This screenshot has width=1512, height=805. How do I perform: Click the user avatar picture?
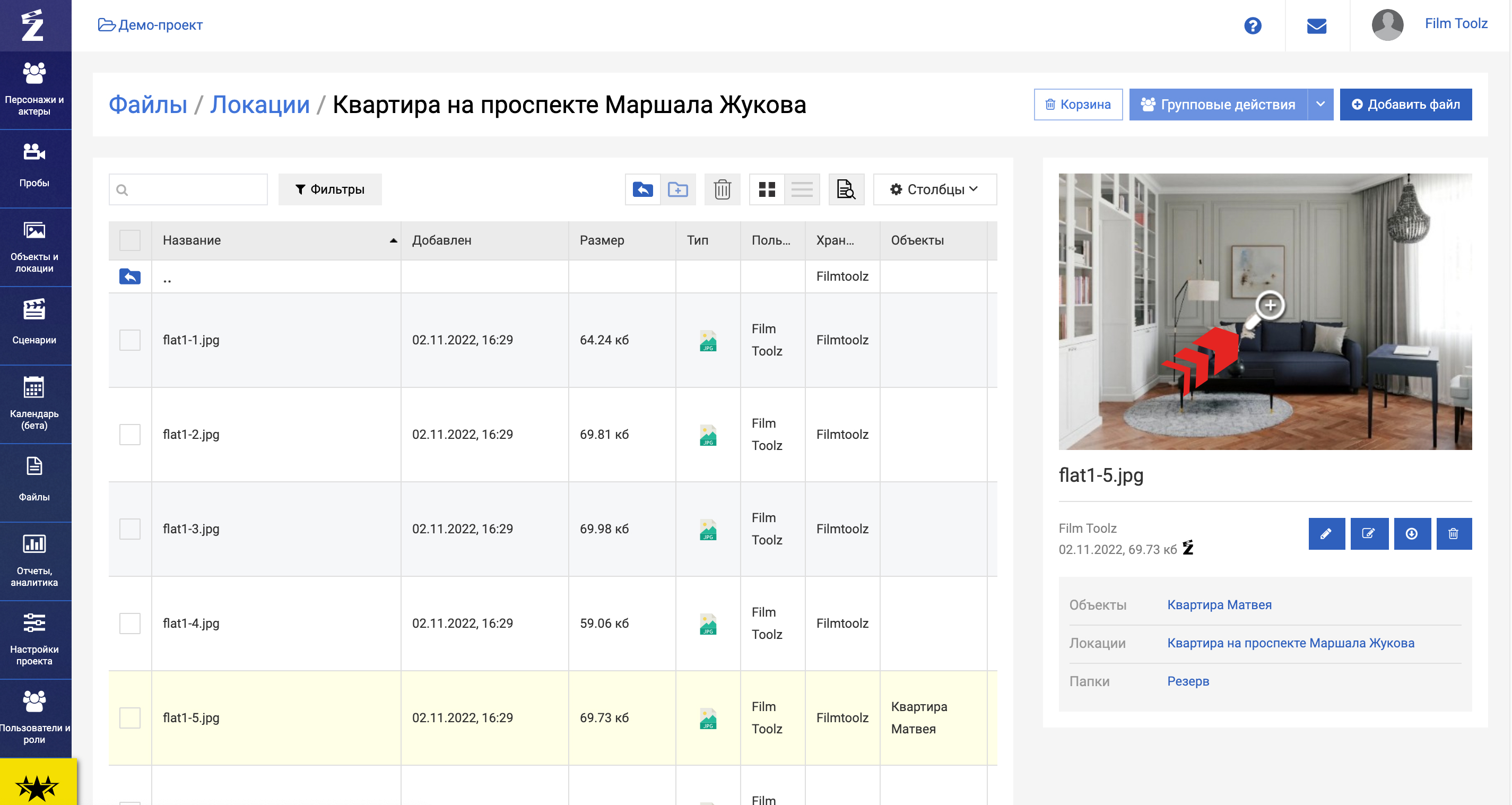[x=1387, y=24]
